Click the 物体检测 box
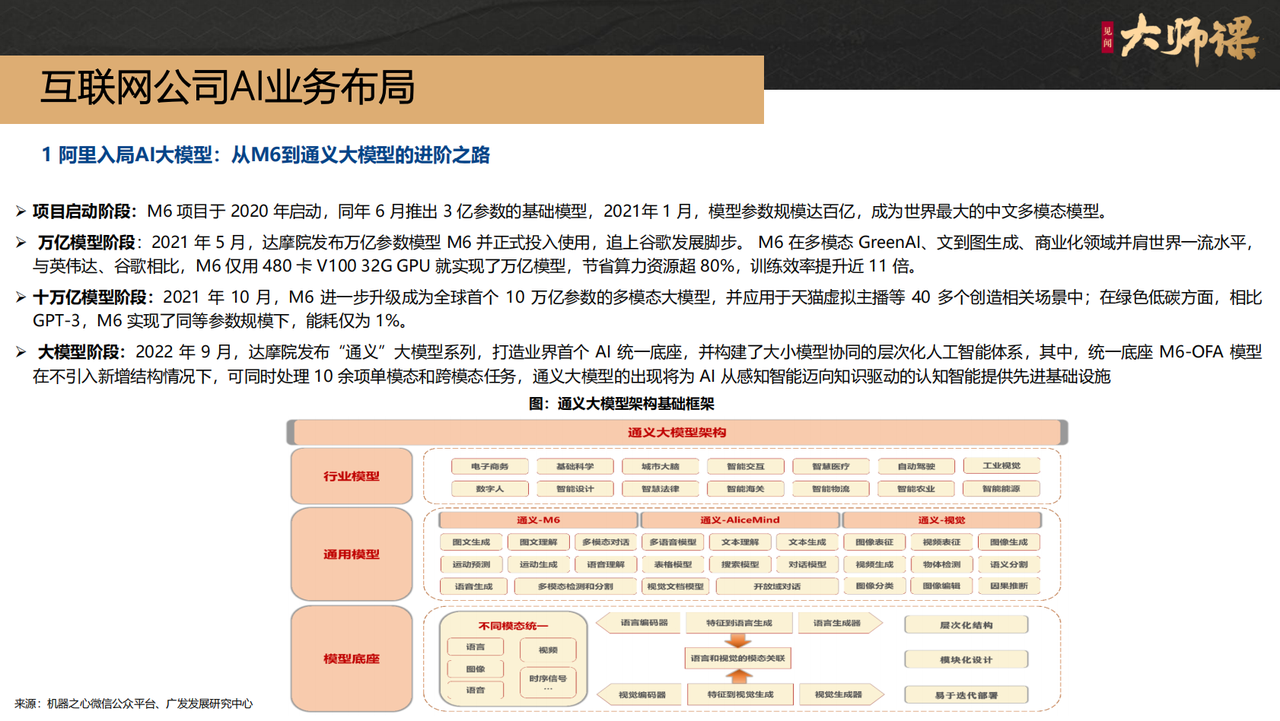 pos(941,564)
